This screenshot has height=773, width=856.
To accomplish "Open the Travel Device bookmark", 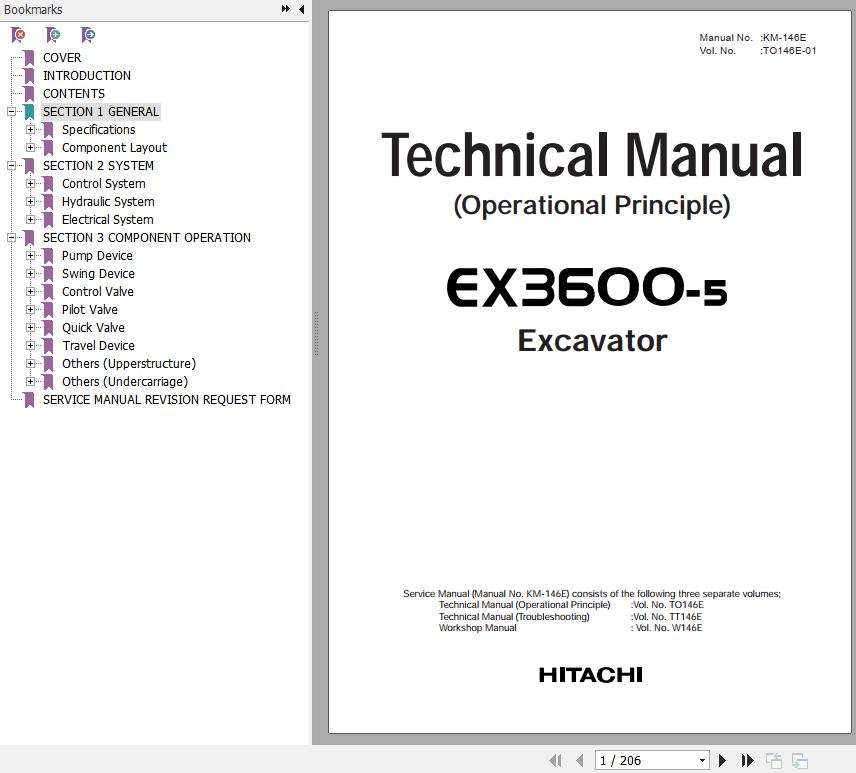I will [x=98, y=346].
